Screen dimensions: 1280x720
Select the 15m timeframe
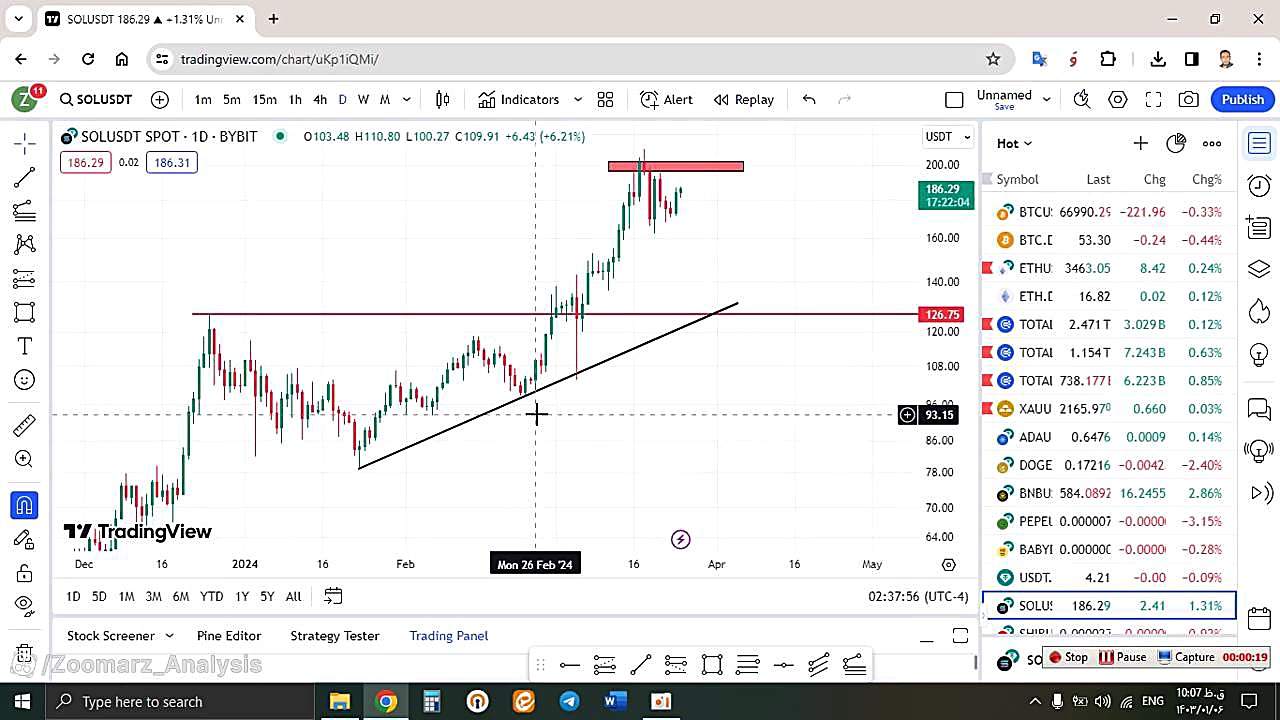point(264,99)
